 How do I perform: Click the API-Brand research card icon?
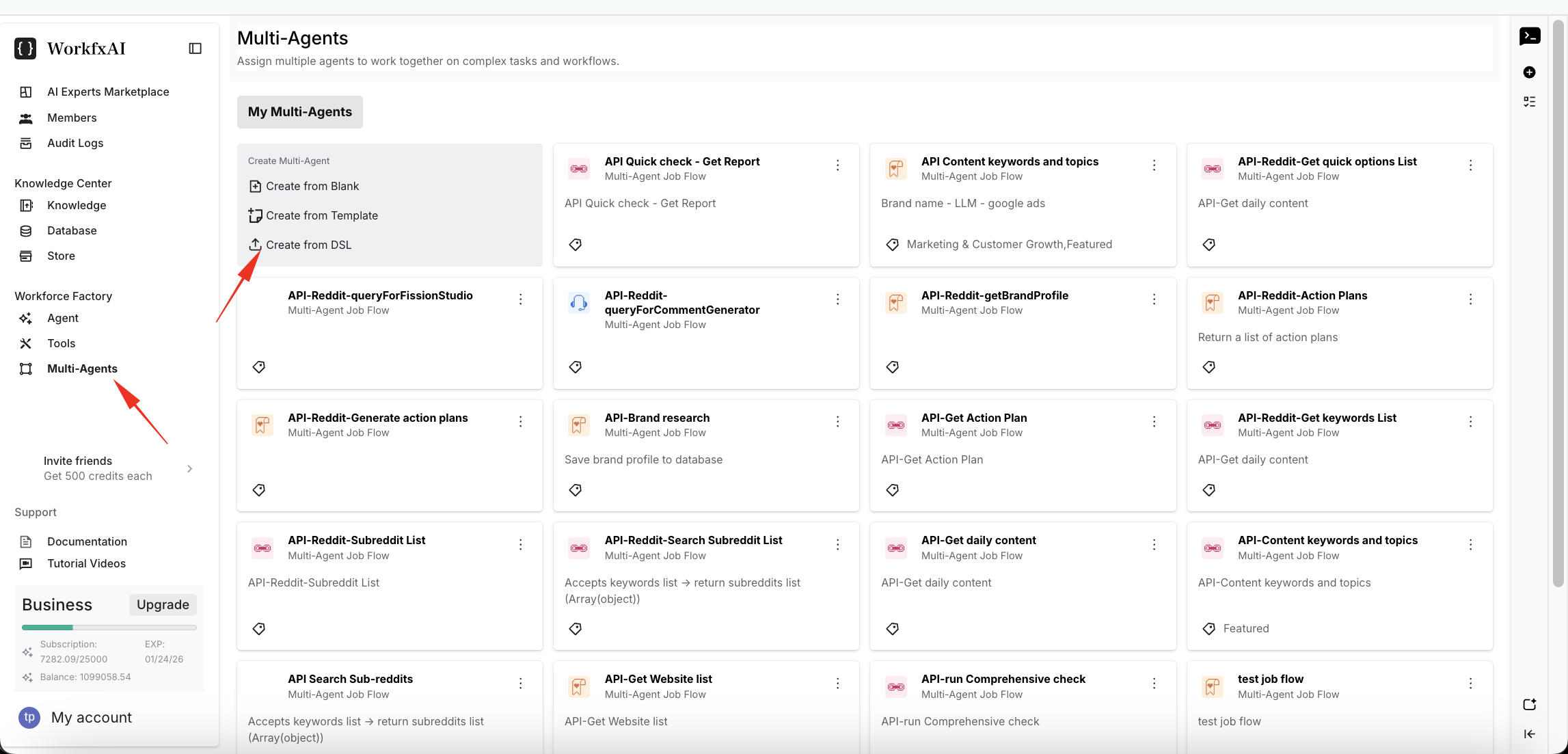tap(578, 425)
